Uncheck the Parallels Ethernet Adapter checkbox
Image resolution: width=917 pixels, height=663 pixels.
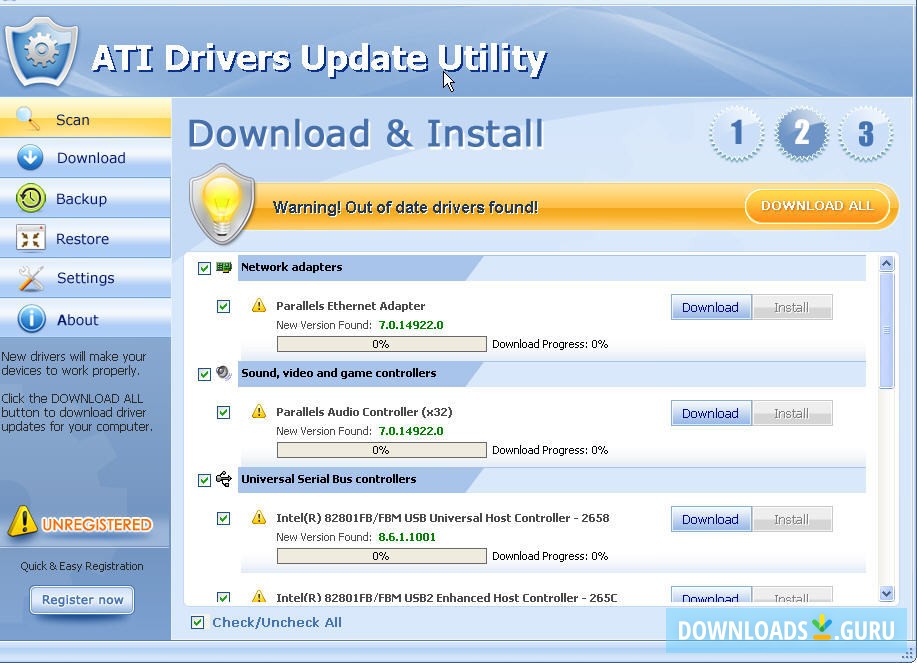223,307
